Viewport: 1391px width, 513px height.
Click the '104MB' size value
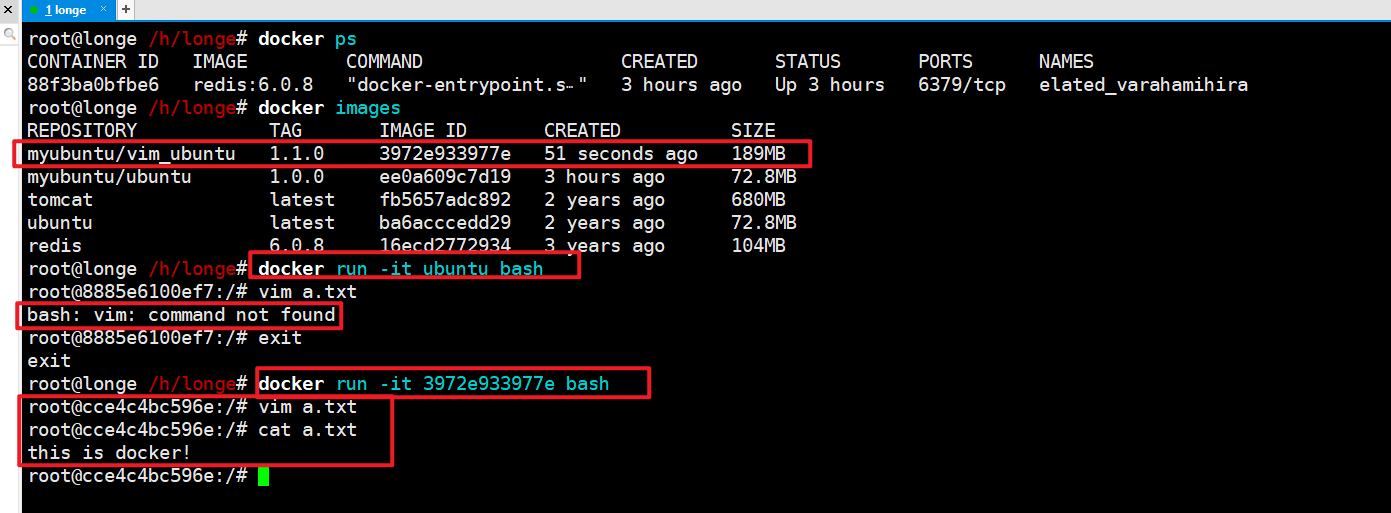(x=758, y=246)
